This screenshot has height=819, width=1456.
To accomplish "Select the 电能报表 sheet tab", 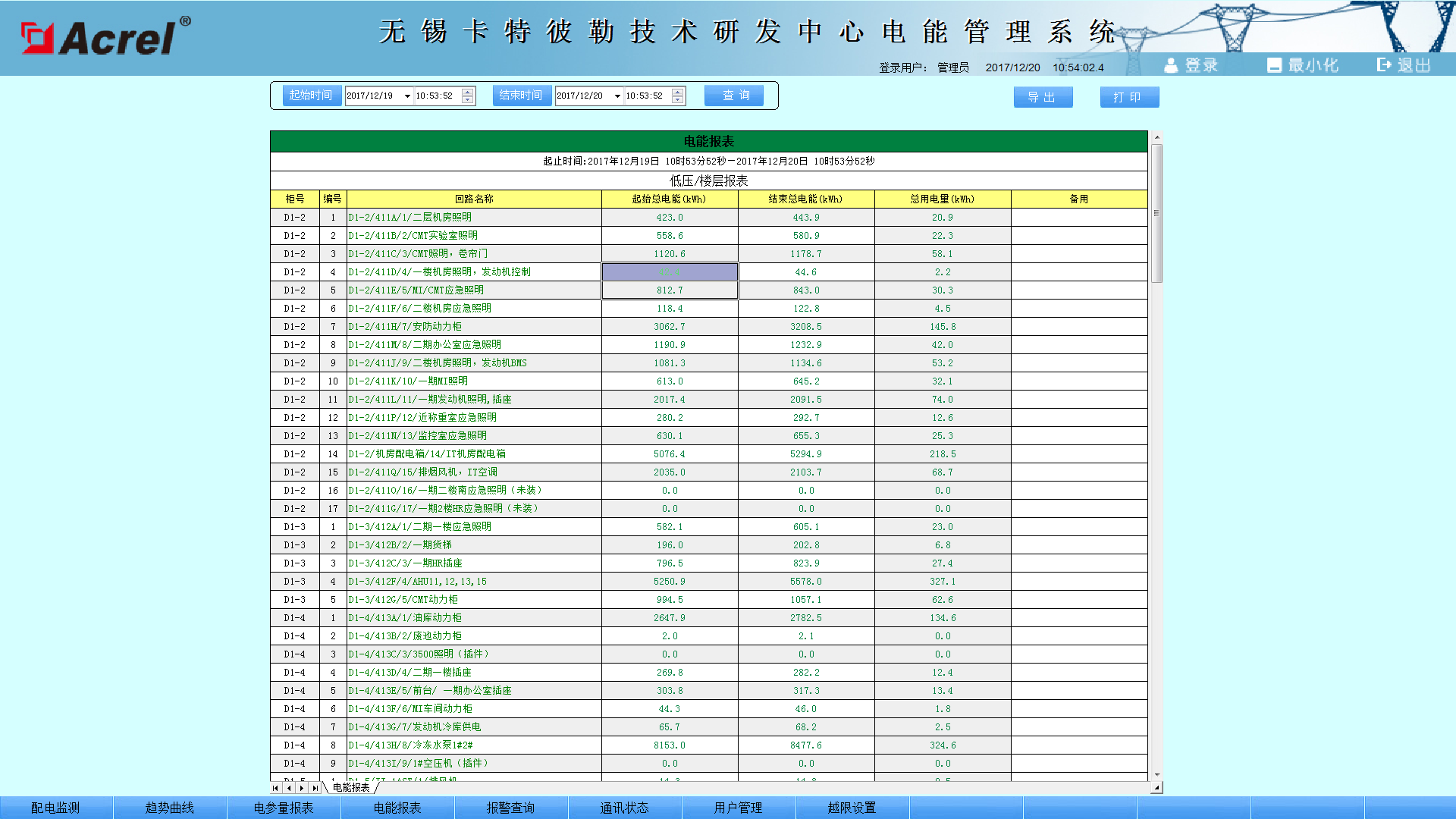I will [351, 788].
